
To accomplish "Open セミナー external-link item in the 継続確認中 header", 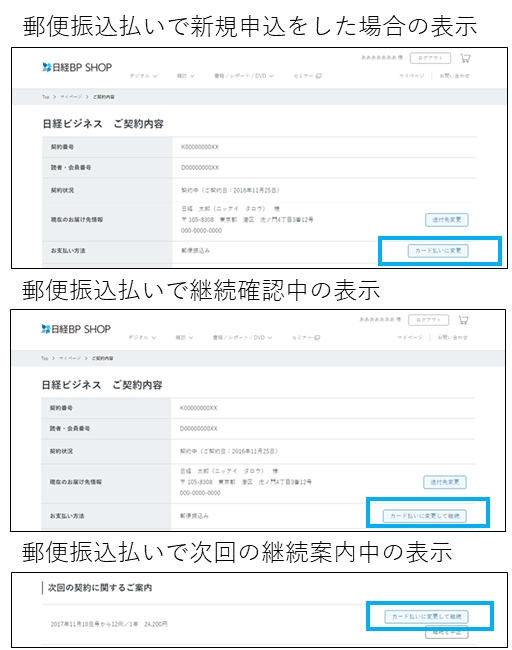I will (306, 337).
